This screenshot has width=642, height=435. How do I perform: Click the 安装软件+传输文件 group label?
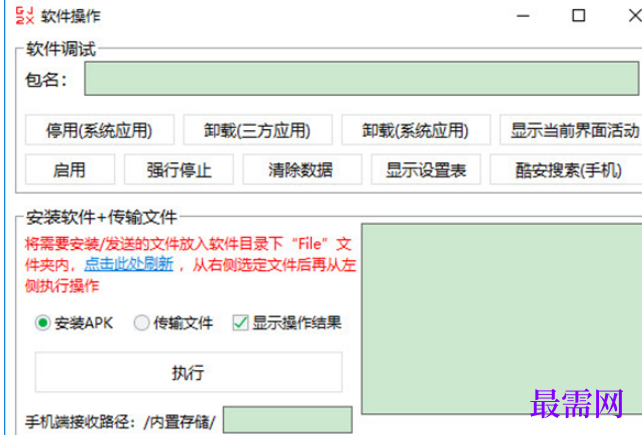pos(102,217)
